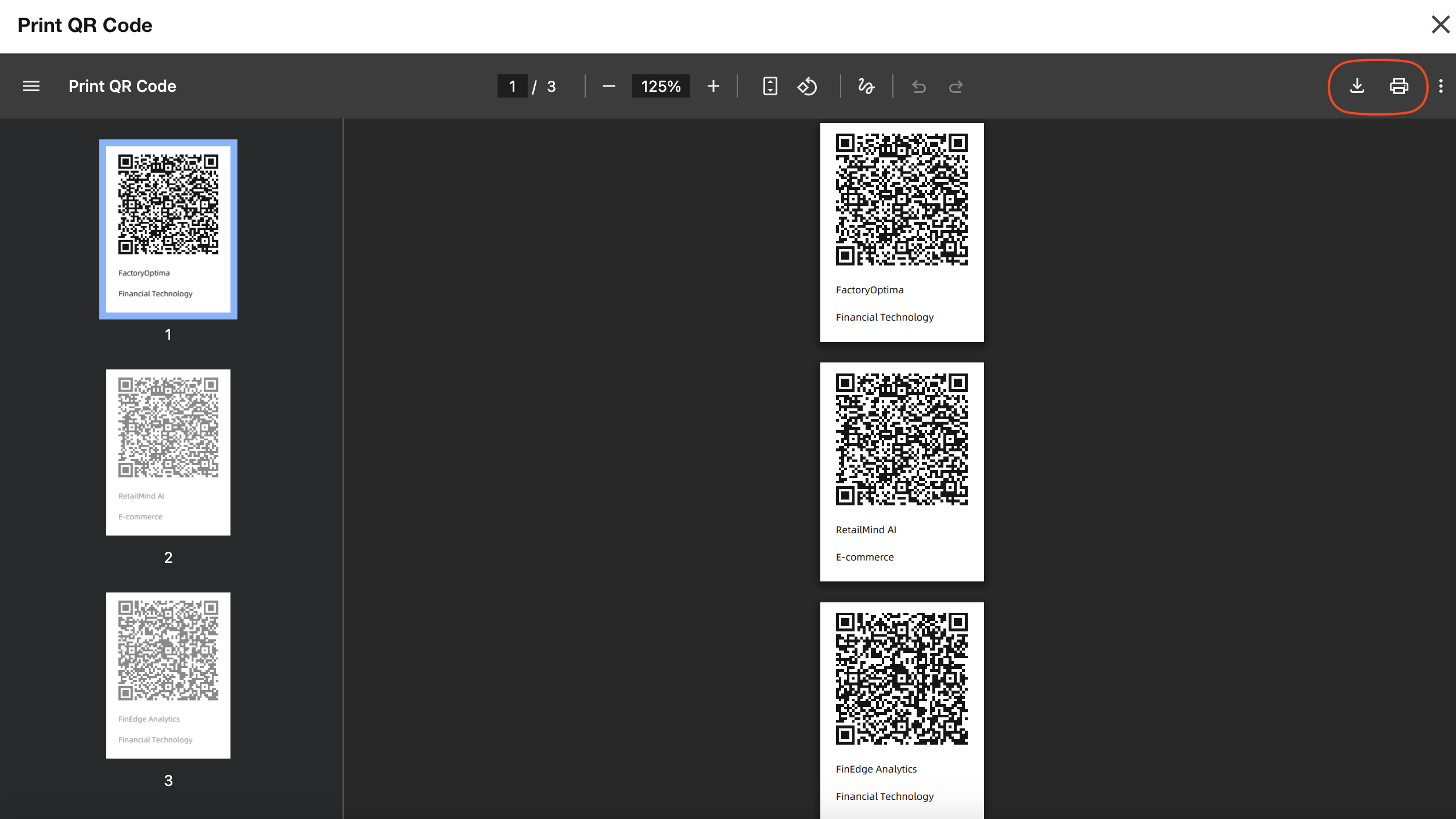Close the Print QR Code dialog
1456x819 pixels.
(x=1440, y=24)
